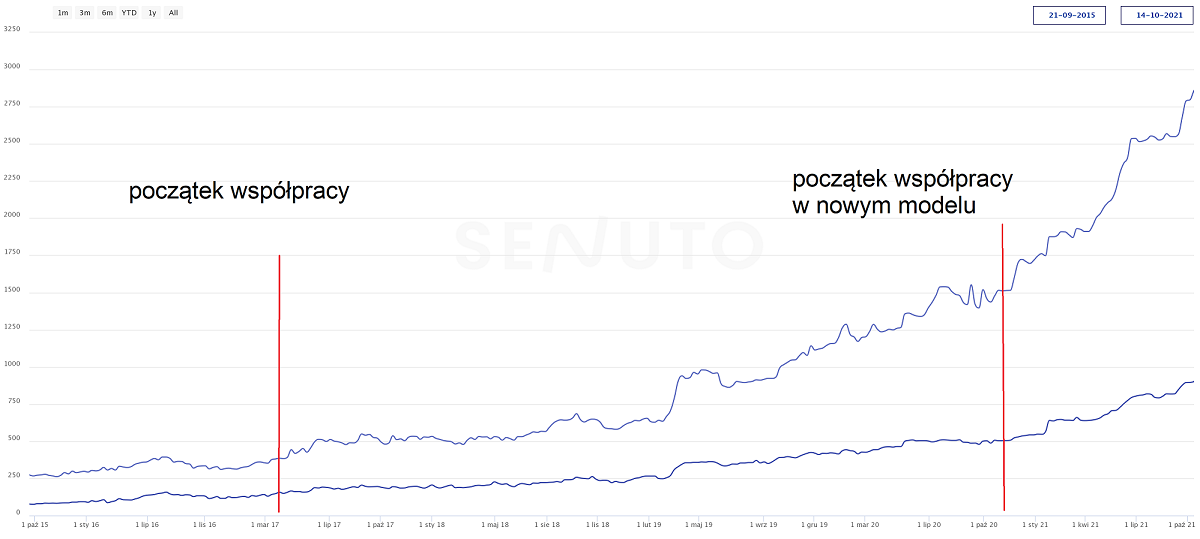Click the 1000 y-axis label

(x=12, y=366)
